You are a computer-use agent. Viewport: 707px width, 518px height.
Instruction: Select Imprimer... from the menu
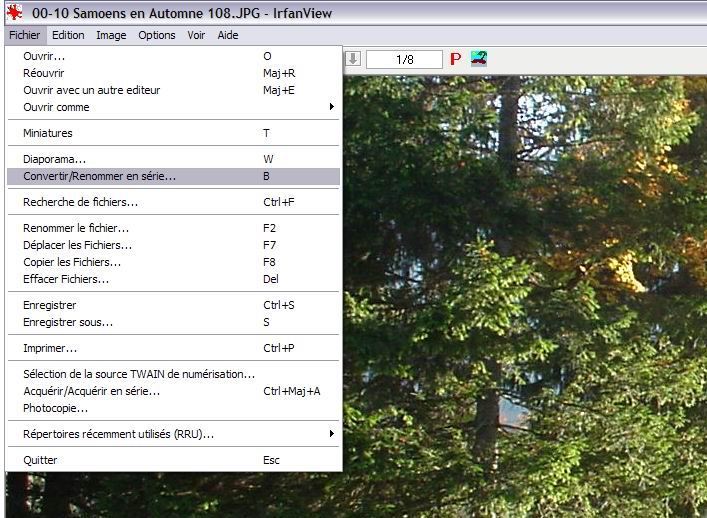point(174,348)
